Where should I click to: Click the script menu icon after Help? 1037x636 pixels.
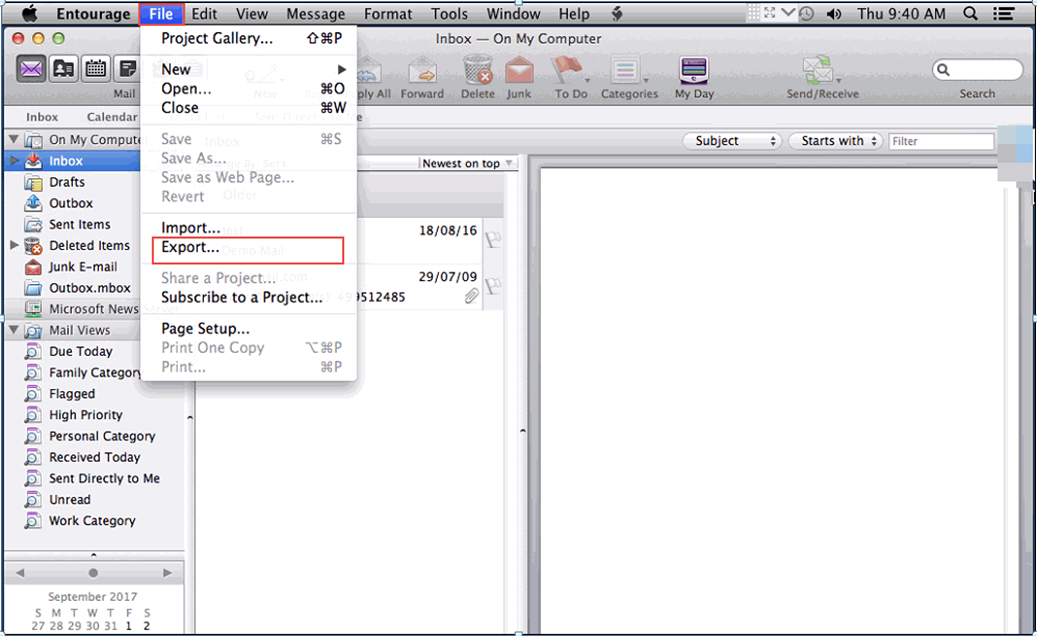point(617,13)
